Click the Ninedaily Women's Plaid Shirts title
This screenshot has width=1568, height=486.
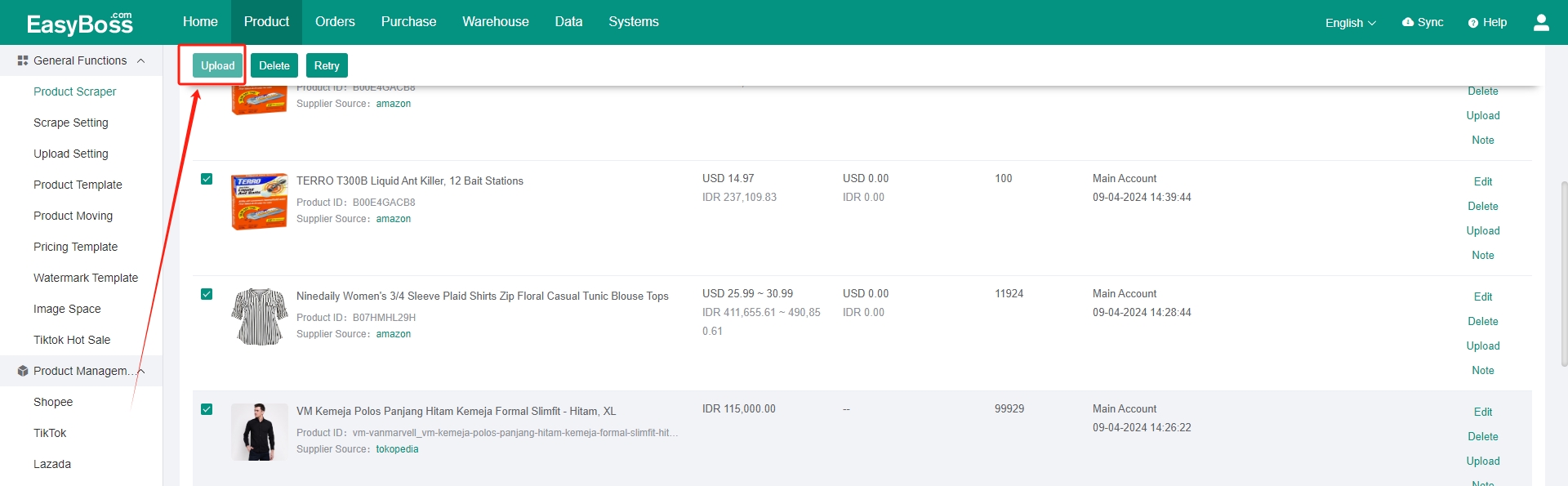483,297
